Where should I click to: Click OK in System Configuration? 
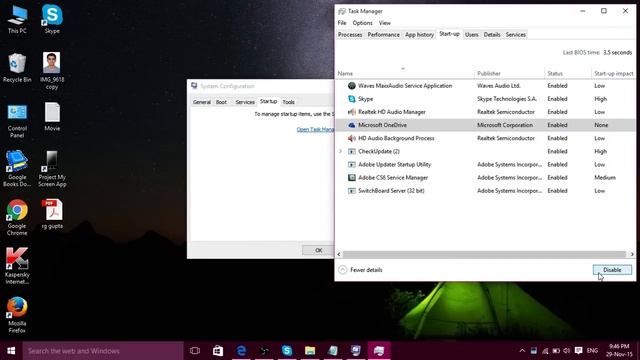tap(318, 250)
